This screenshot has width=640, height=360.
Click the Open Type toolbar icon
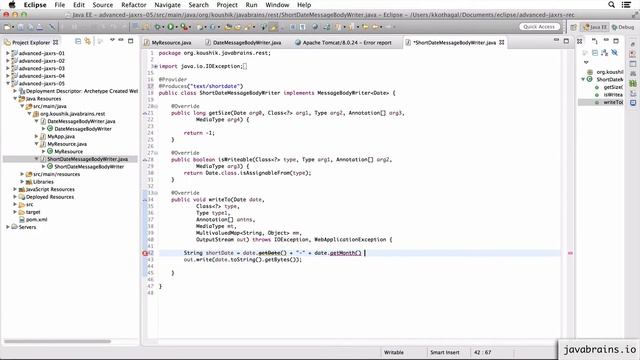pos(228,27)
